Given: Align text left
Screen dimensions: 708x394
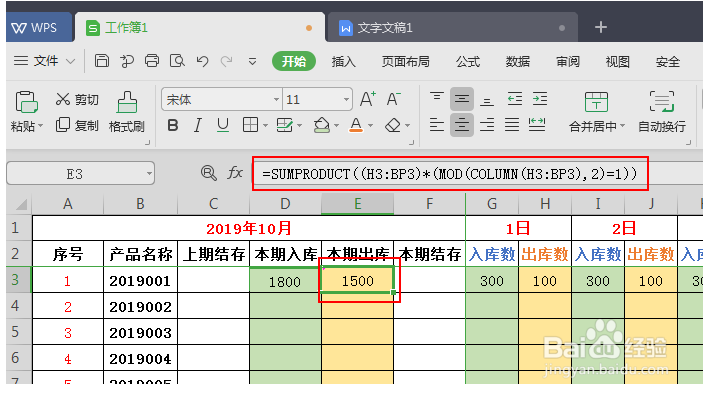Looking at the screenshot, I should (436, 125).
